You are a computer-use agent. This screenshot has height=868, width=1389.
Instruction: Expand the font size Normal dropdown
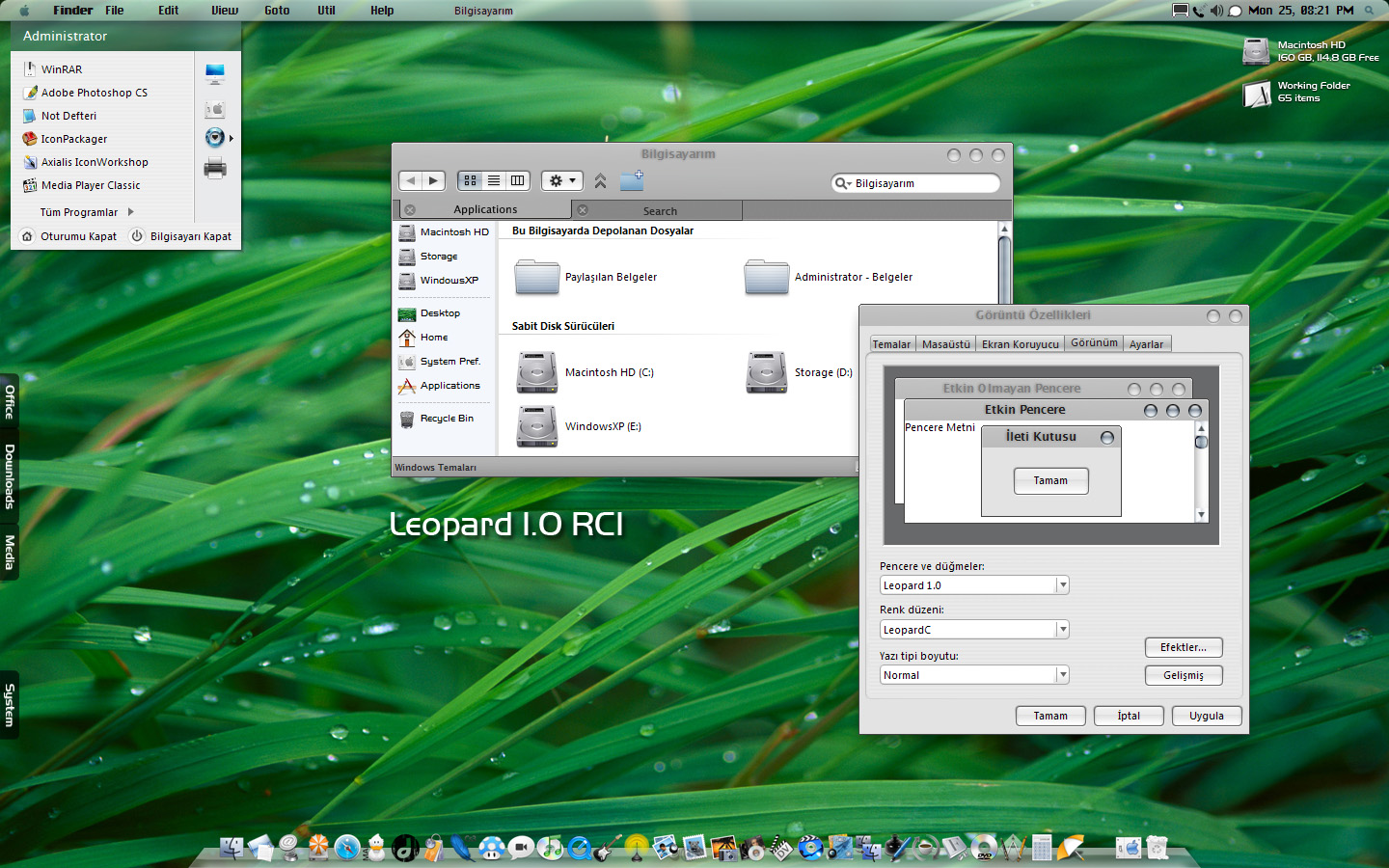point(1062,674)
